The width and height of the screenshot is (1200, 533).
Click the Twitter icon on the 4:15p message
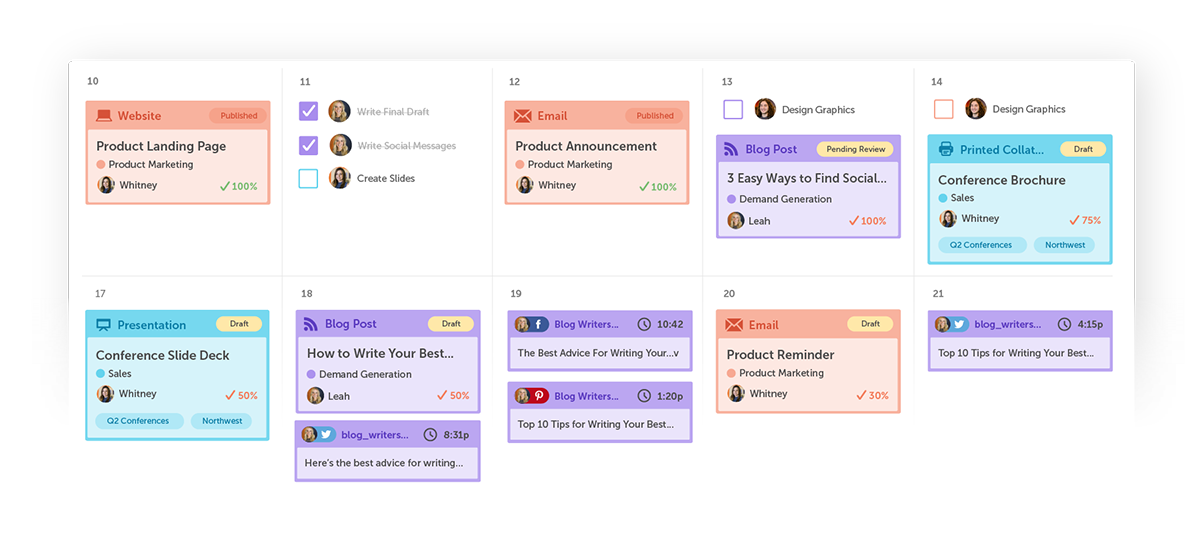[960, 324]
